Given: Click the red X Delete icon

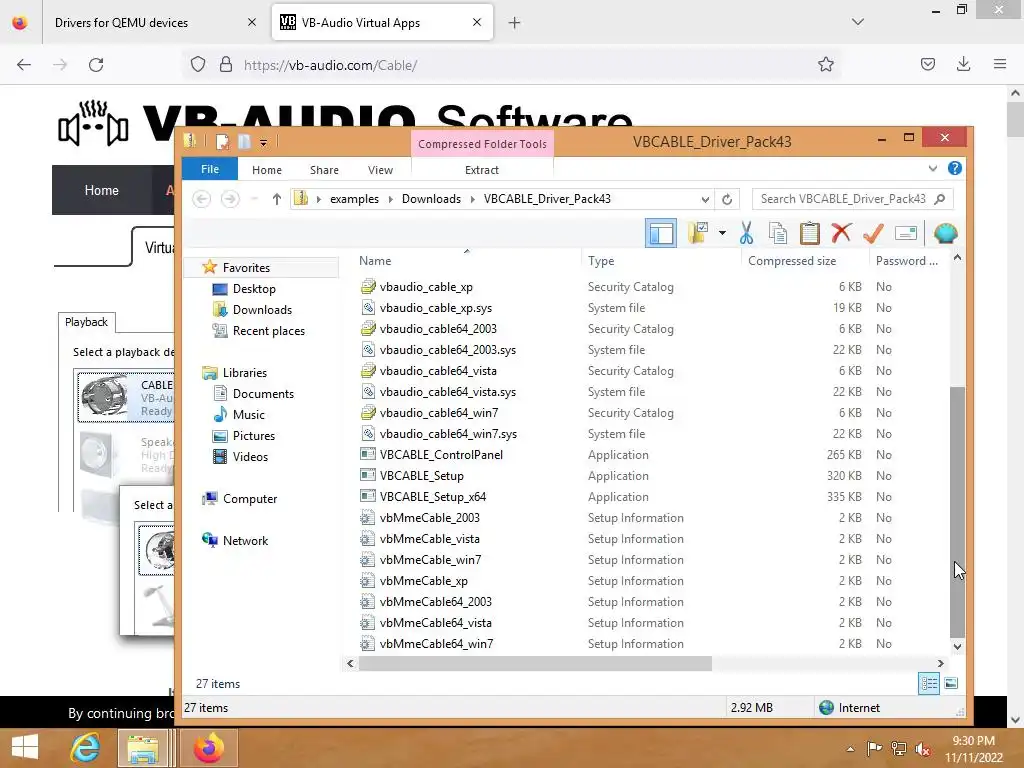Looking at the screenshot, I should (841, 232).
